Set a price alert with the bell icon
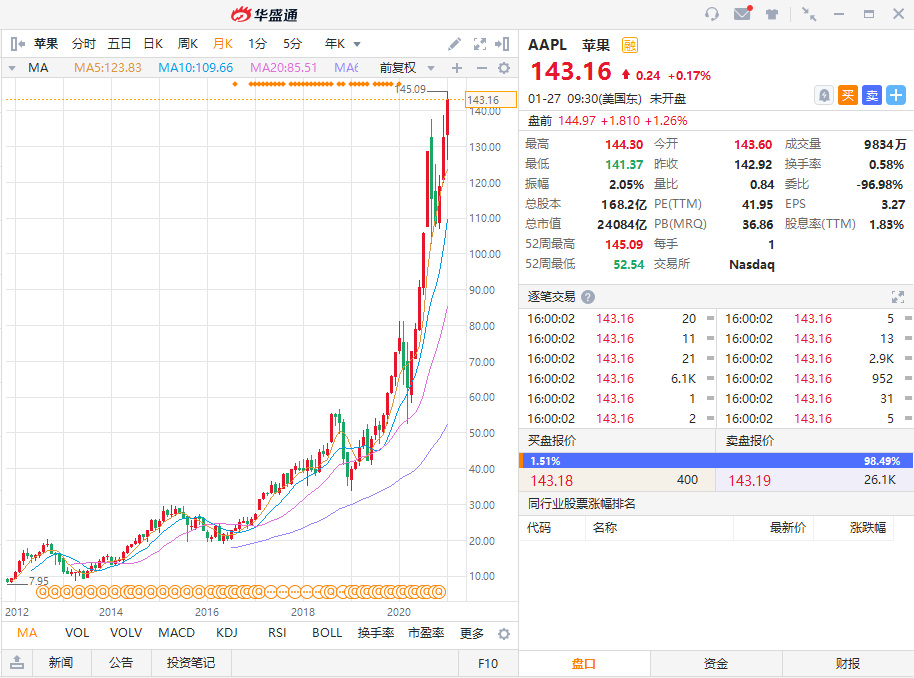Screen dimensions: 914x678 [824, 95]
